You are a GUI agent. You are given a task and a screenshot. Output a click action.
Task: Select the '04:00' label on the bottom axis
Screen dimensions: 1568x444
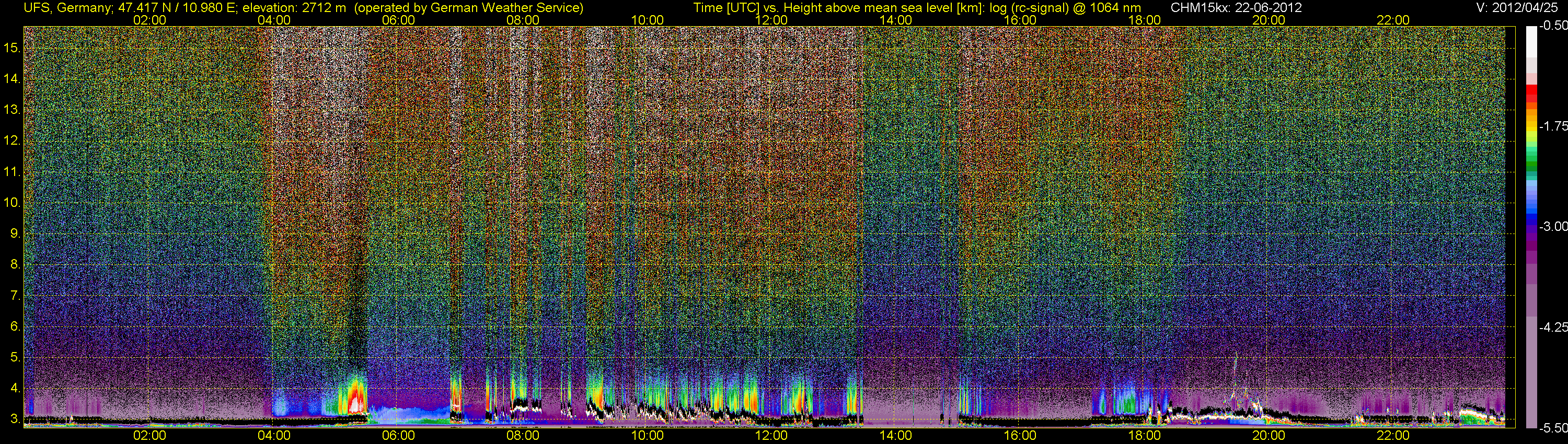coord(274,436)
